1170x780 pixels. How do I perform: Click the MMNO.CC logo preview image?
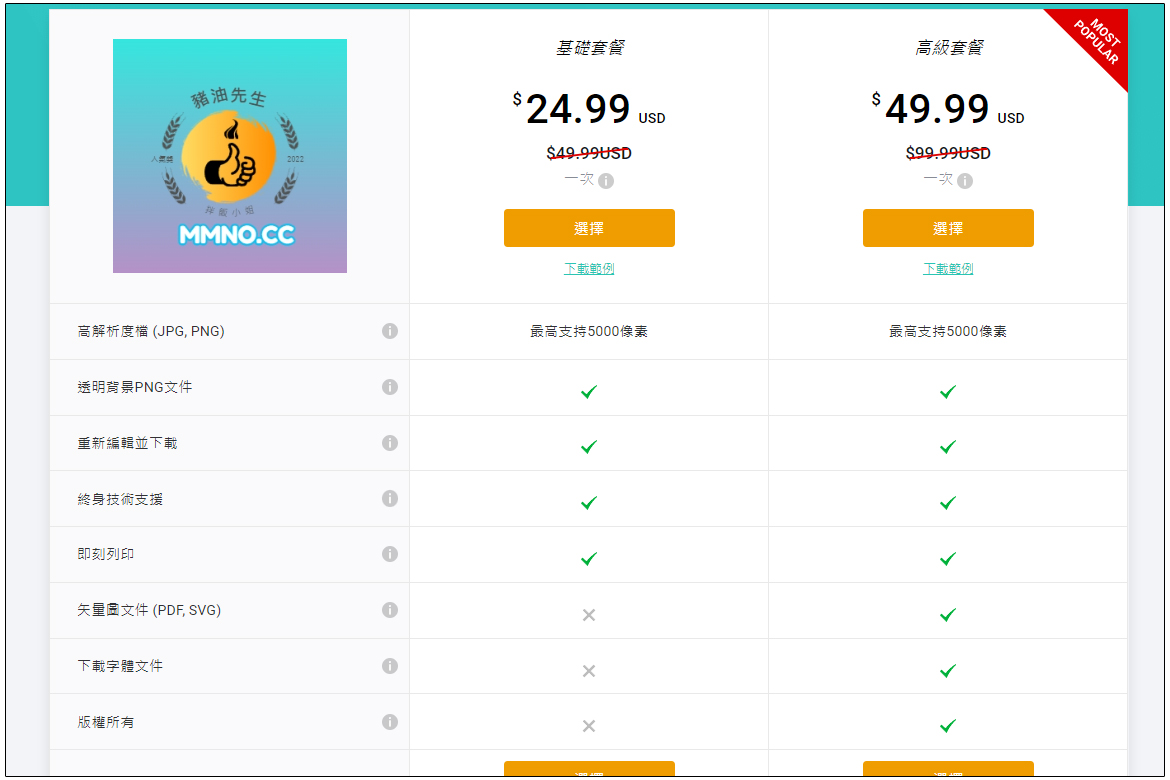coord(230,156)
